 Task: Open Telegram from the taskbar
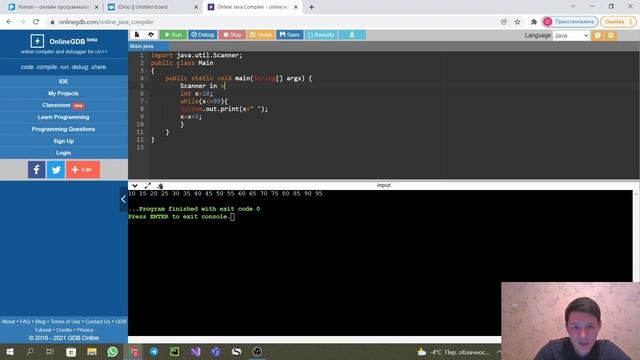point(154,351)
